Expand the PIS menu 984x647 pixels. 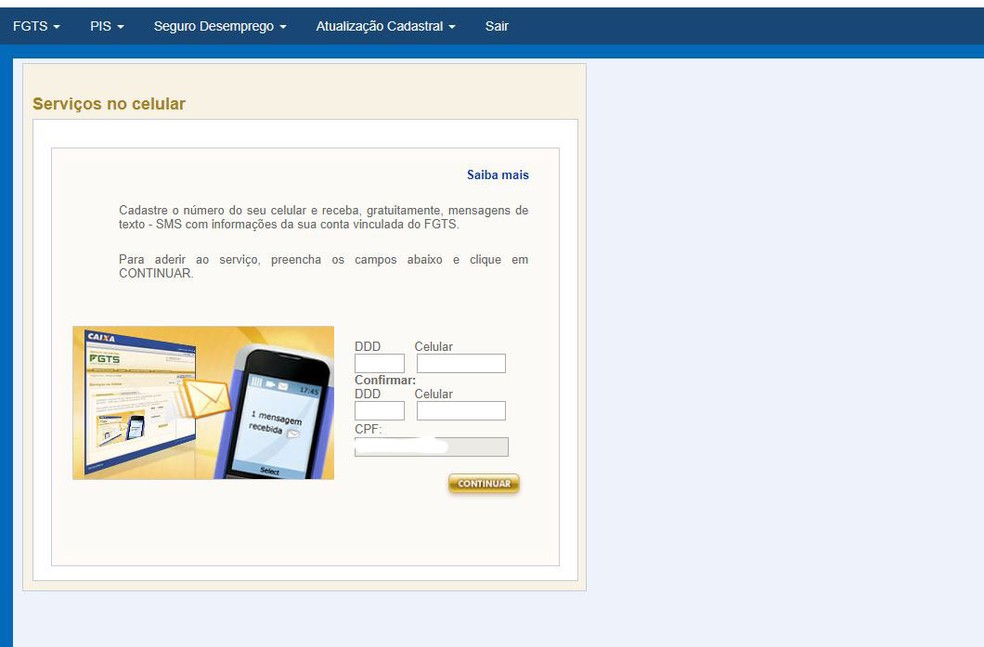[x=102, y=26]
